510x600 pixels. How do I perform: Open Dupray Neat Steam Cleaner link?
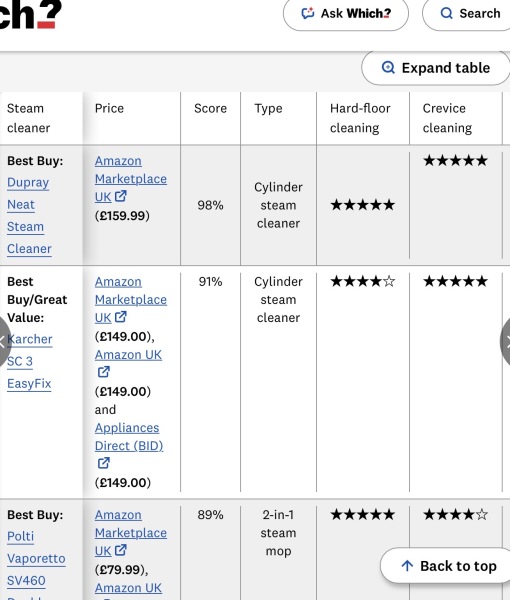point(29,215)
